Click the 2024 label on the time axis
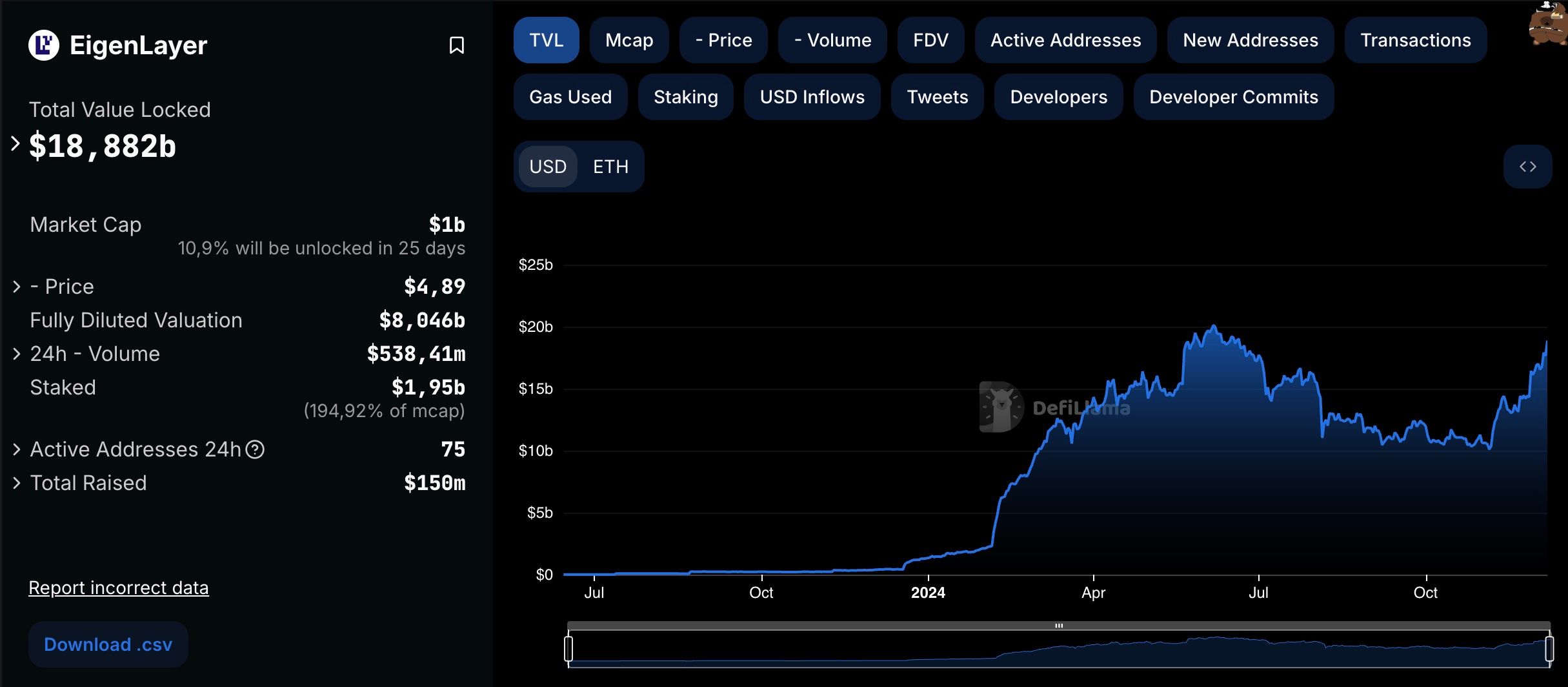Screen dimensions: 1568x687 [x=928, y=593]
